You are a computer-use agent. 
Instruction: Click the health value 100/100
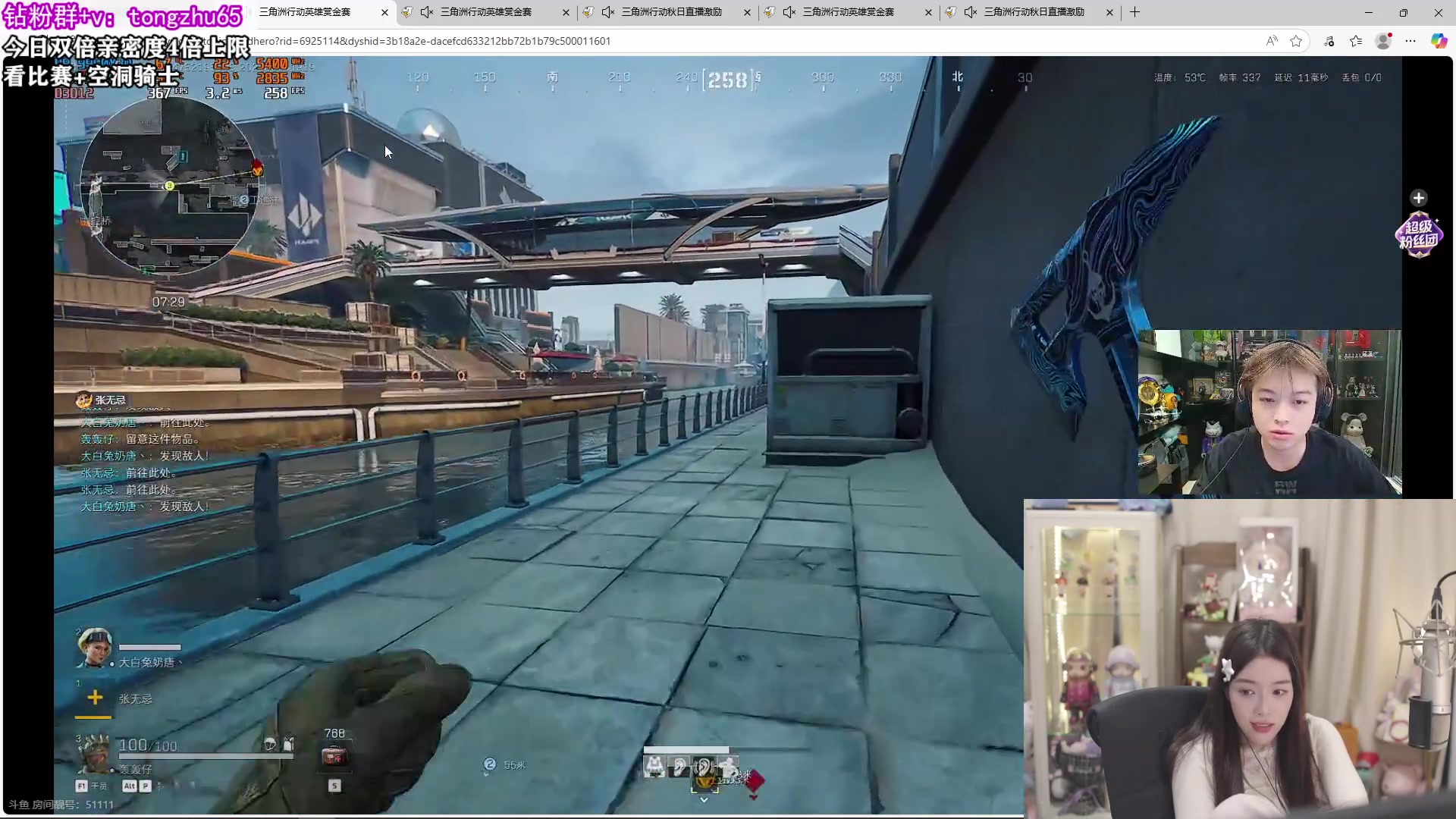tap(148, 745)
